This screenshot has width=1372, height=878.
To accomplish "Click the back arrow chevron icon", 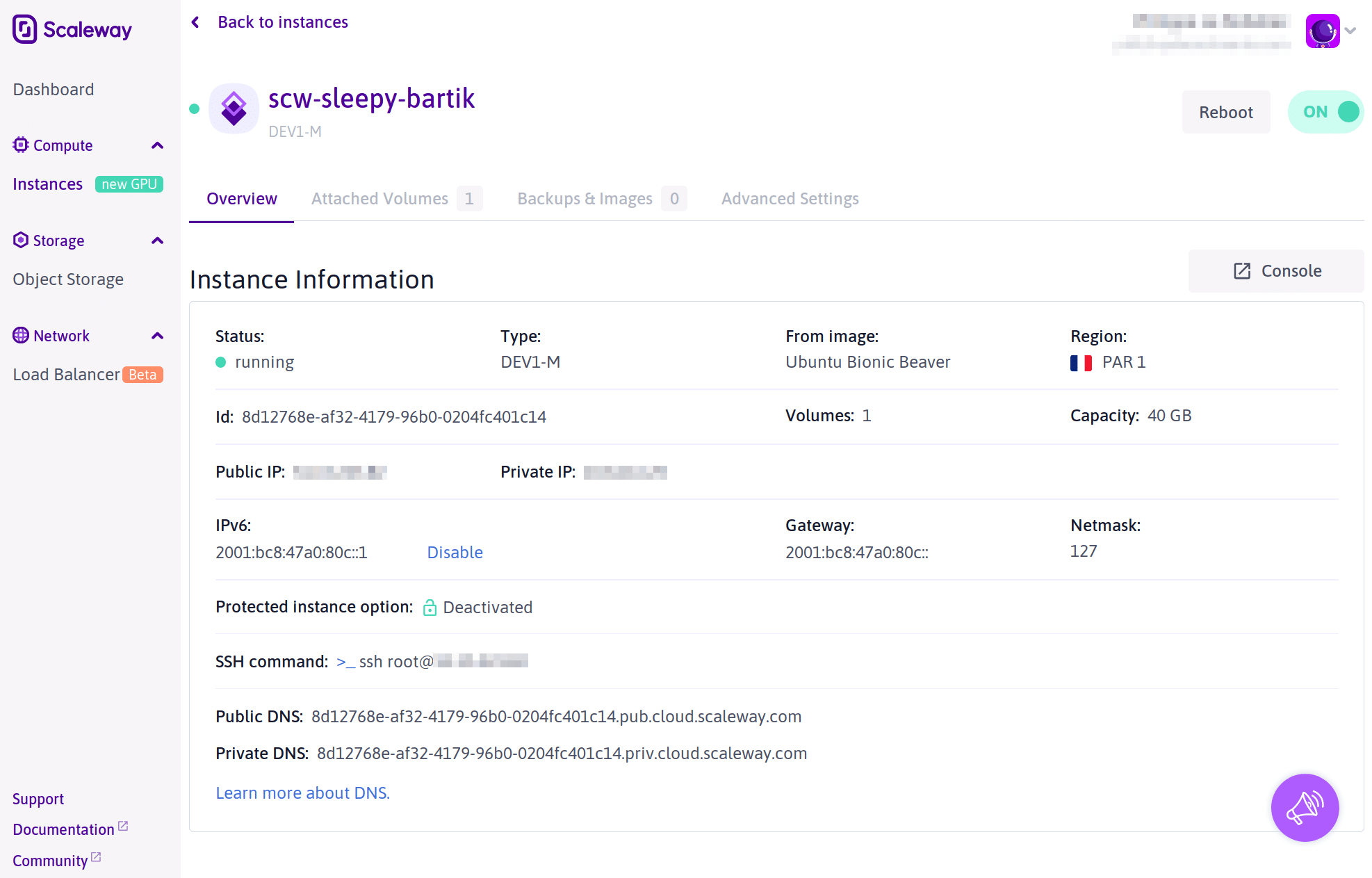I will click(x=195, y=22).
